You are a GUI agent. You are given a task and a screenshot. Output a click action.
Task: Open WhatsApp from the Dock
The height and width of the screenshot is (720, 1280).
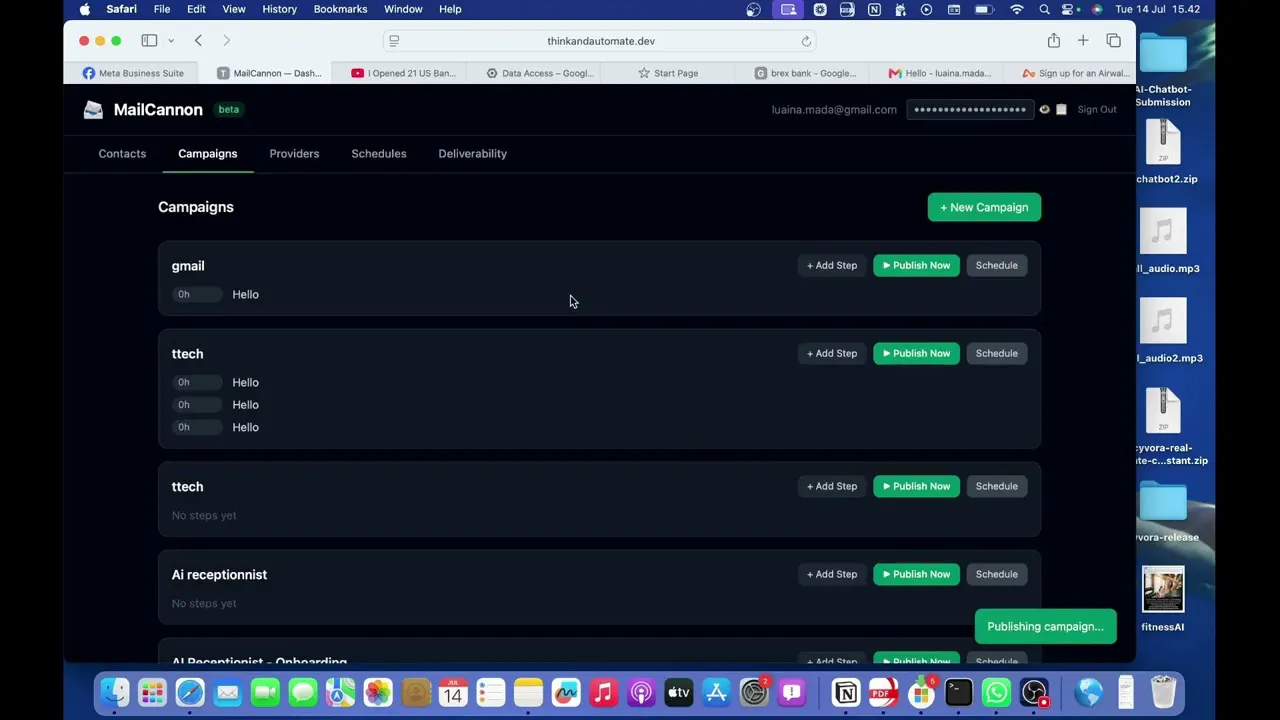(x=996, y=692)
